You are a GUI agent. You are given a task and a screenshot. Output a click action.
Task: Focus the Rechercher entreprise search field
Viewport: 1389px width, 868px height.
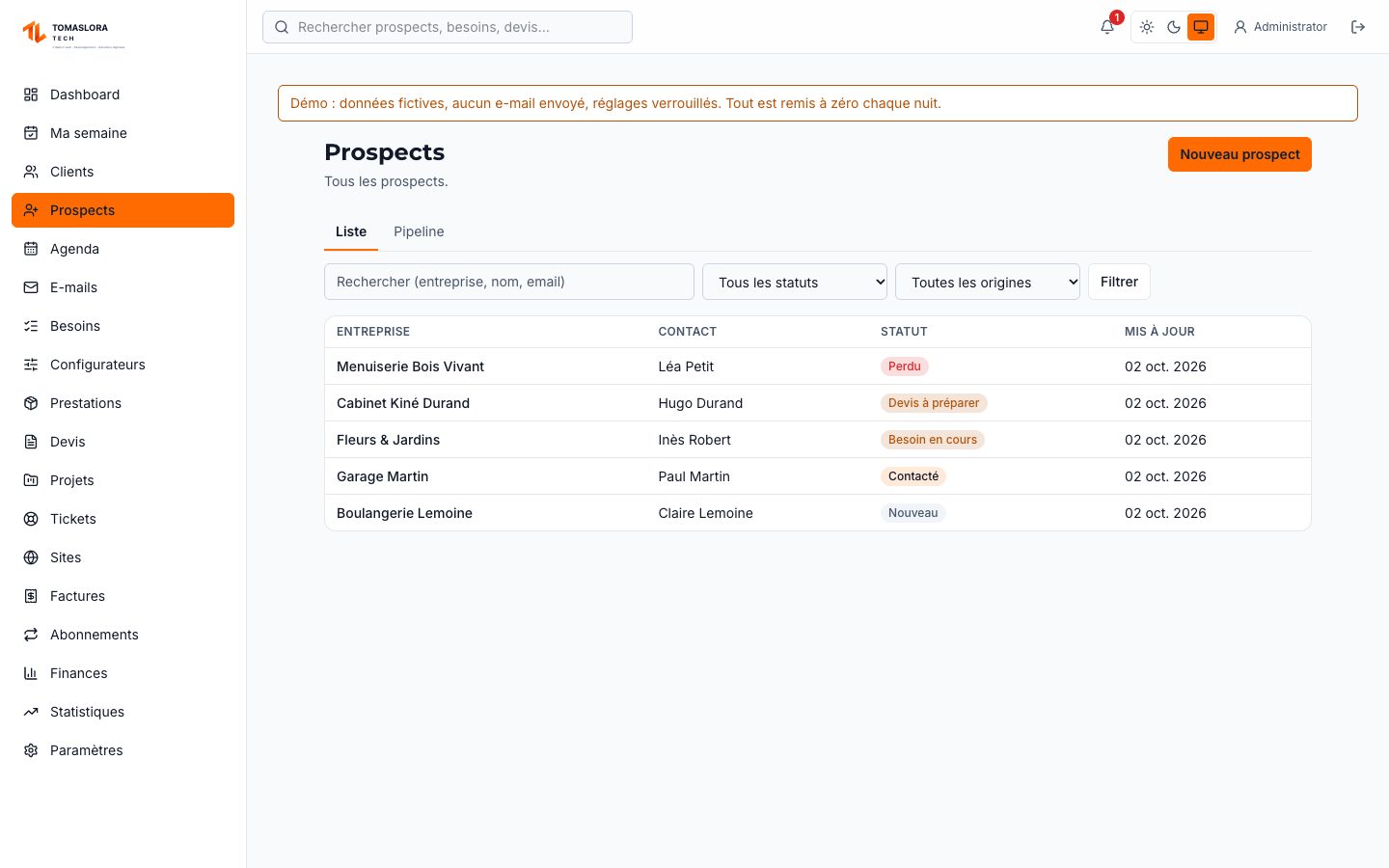[x=509, y=282]
